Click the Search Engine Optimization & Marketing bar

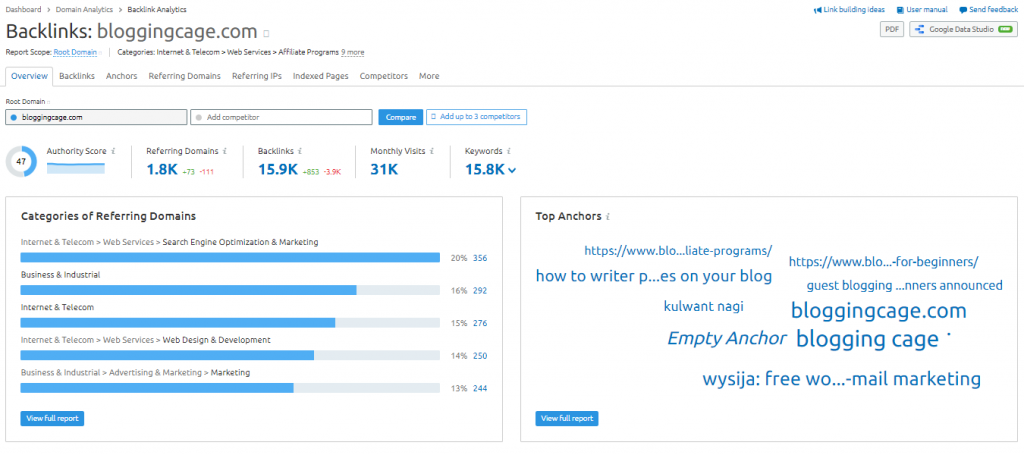click(231, 257)
